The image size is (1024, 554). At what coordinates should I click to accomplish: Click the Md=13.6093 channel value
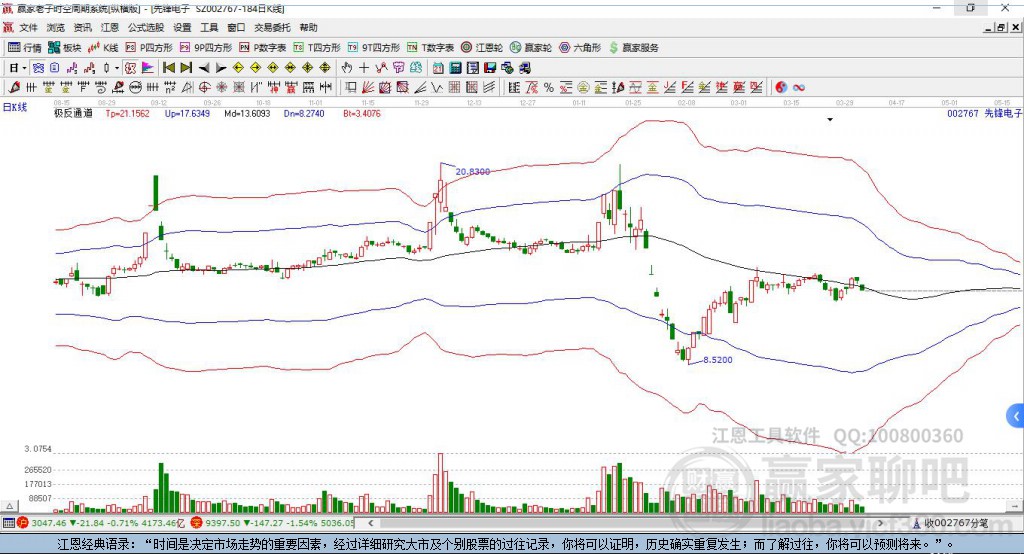[247, 113]
